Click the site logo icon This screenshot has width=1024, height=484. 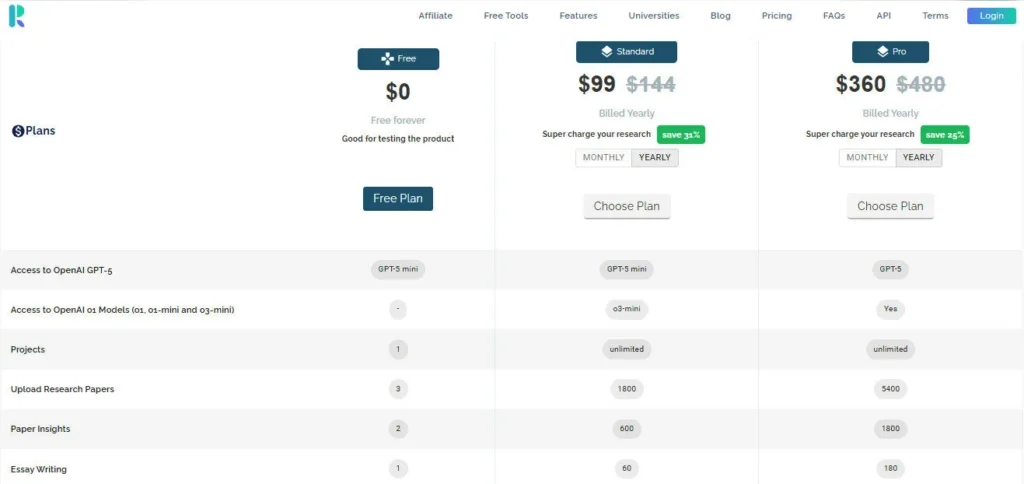tap(17, 15)
